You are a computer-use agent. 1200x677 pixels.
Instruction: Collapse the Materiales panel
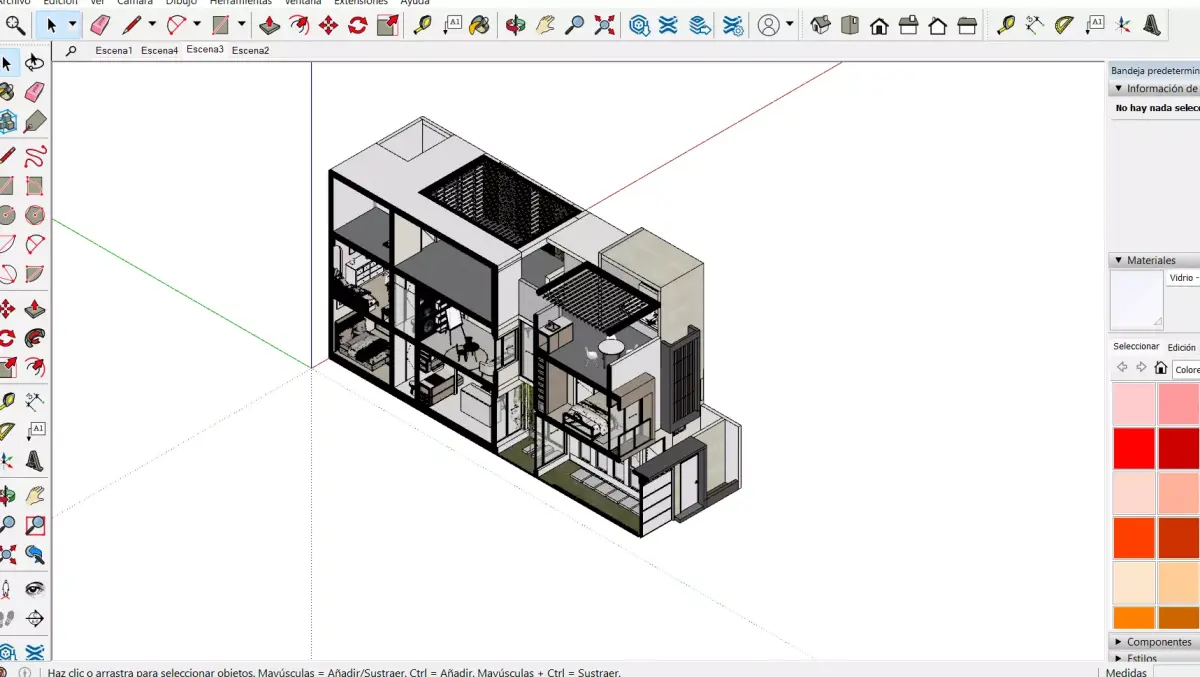click(1119, 261)
